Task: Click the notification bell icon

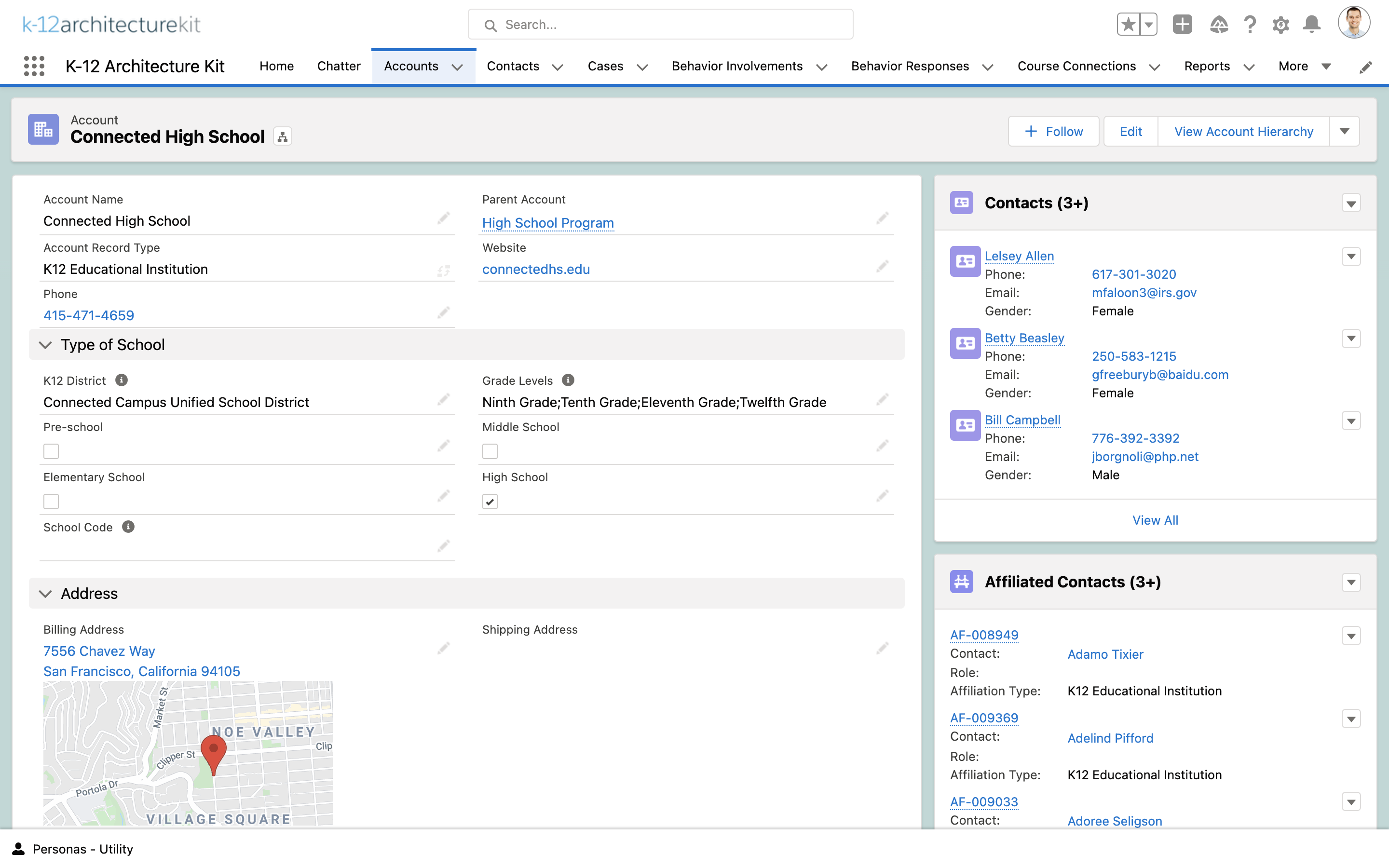Action: point(1312,24)
